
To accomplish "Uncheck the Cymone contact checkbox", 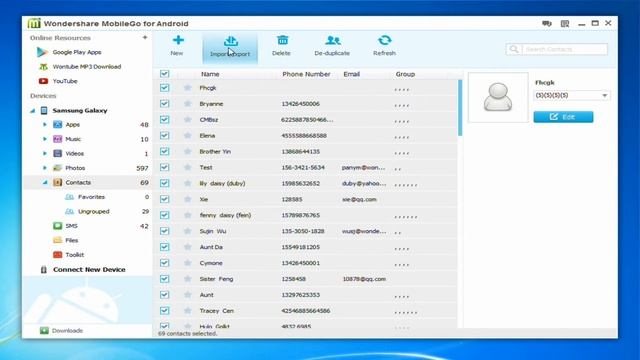I will click(x=164, y=263).
